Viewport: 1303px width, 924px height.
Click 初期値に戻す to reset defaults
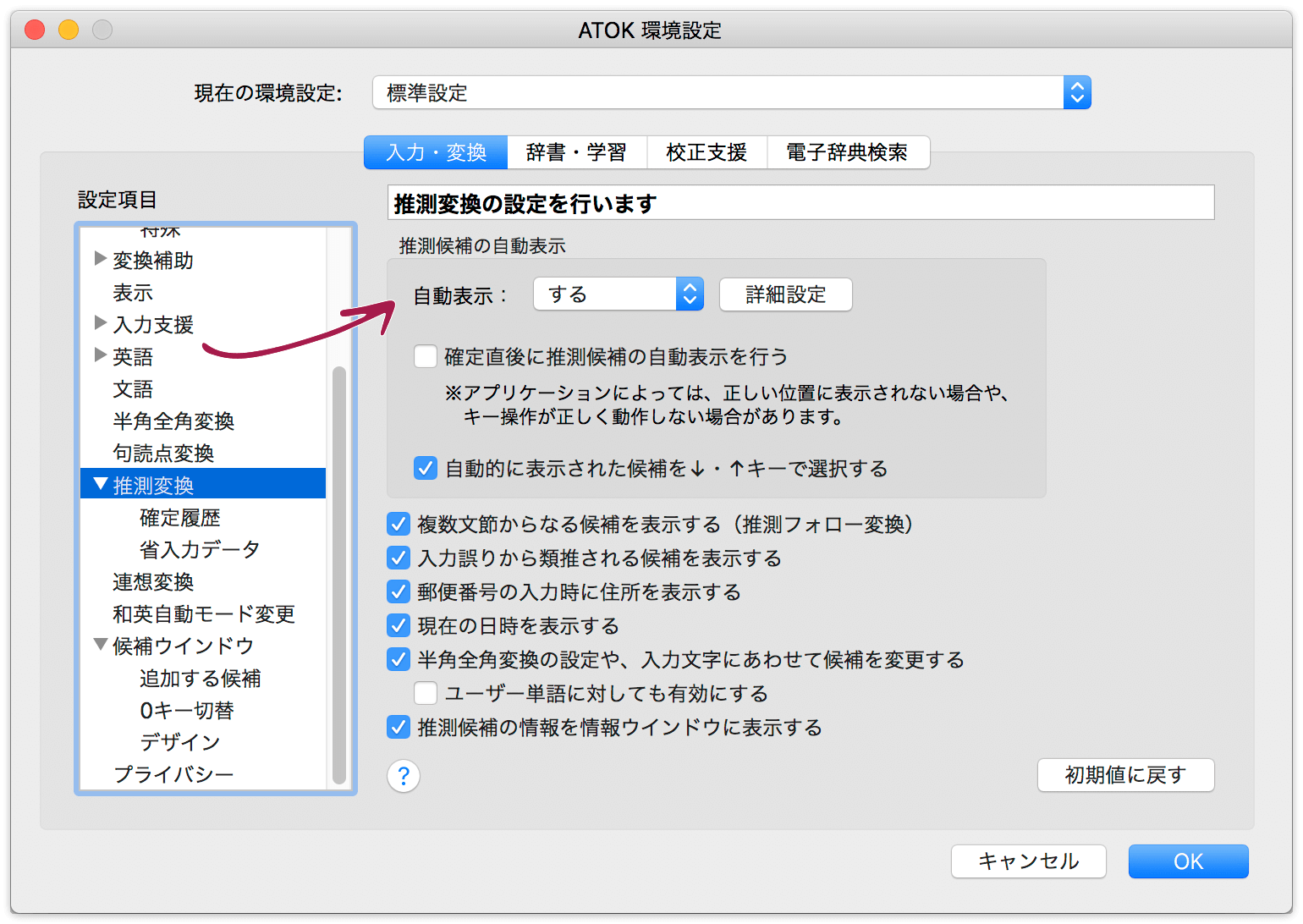click(1126, 775)
